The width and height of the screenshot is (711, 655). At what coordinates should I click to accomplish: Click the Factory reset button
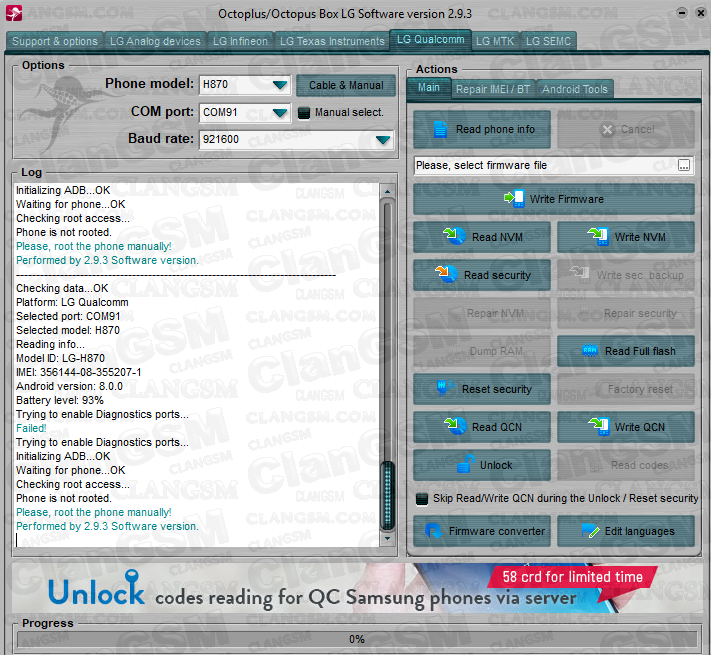coord(626,388)
